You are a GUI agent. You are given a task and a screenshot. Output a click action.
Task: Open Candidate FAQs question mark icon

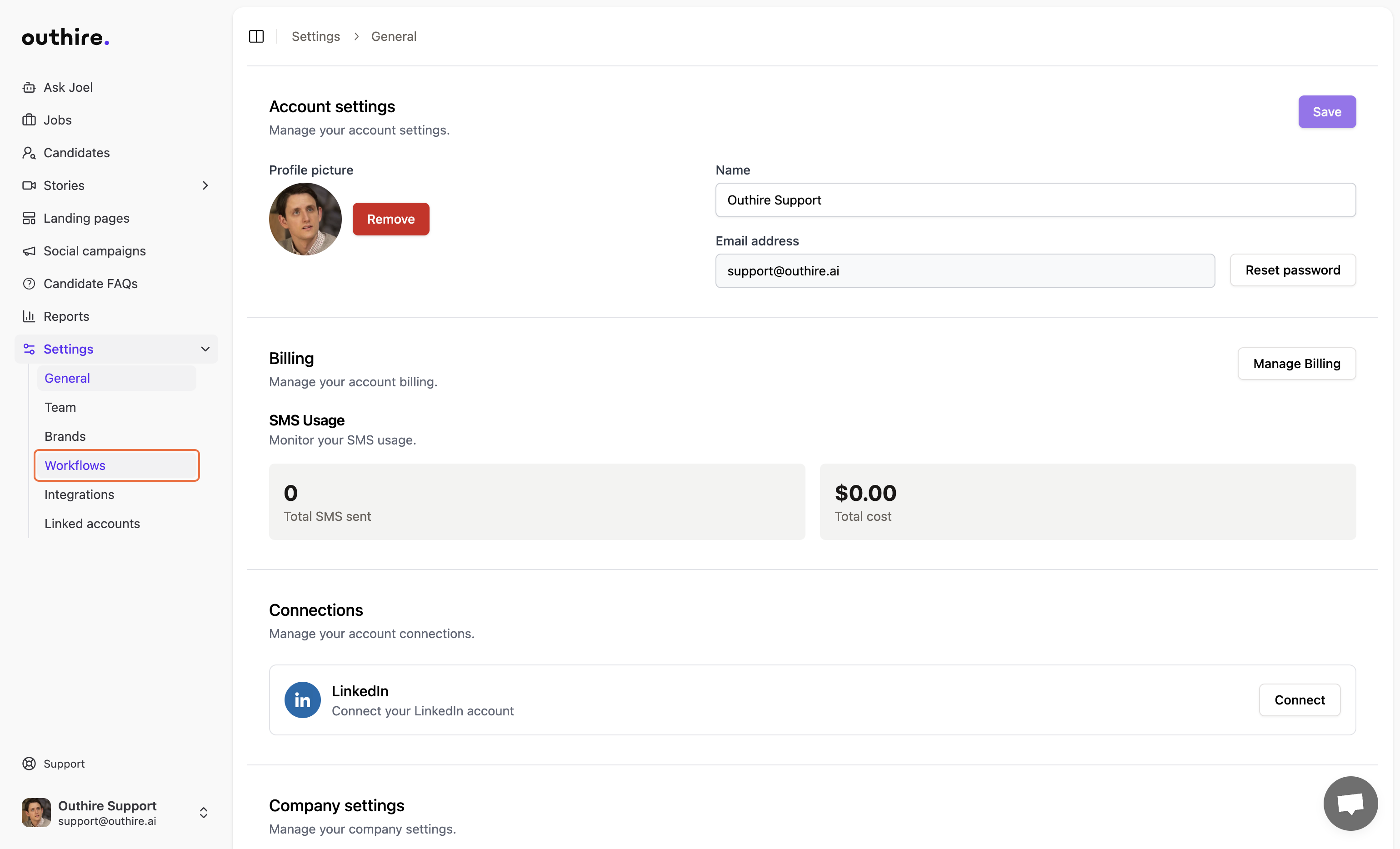pos(30,283)
